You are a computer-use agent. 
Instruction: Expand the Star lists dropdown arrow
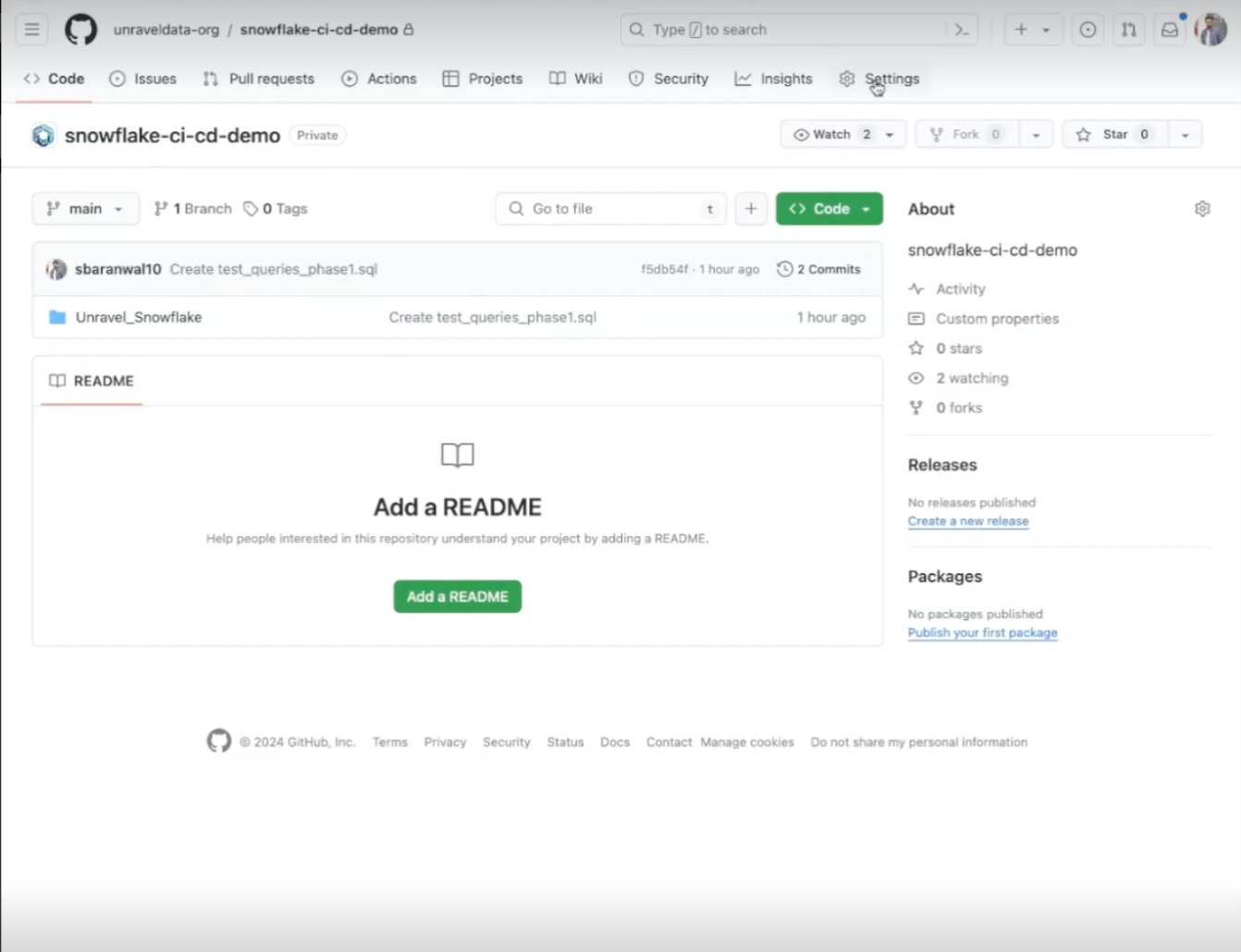(x=1185, y=135)
